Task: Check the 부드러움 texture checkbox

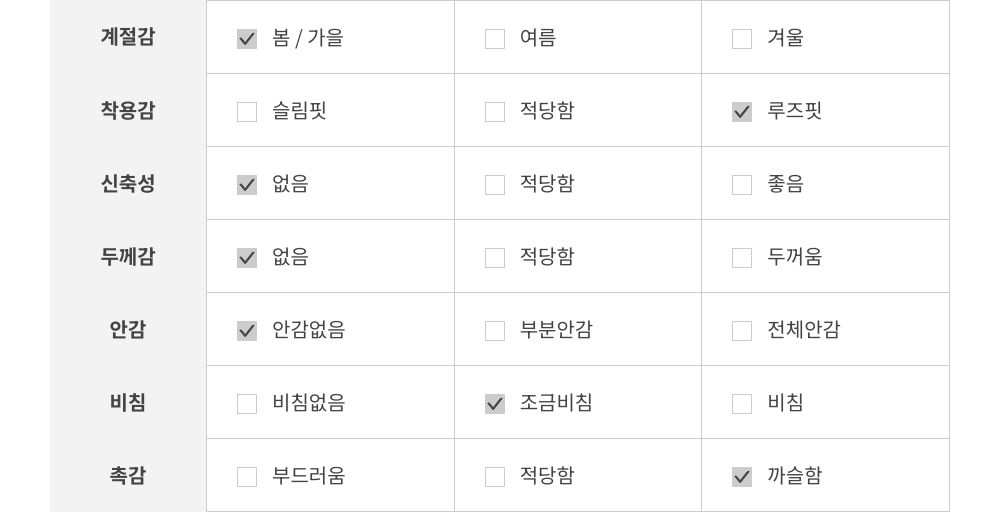Action: pos(247,477)
